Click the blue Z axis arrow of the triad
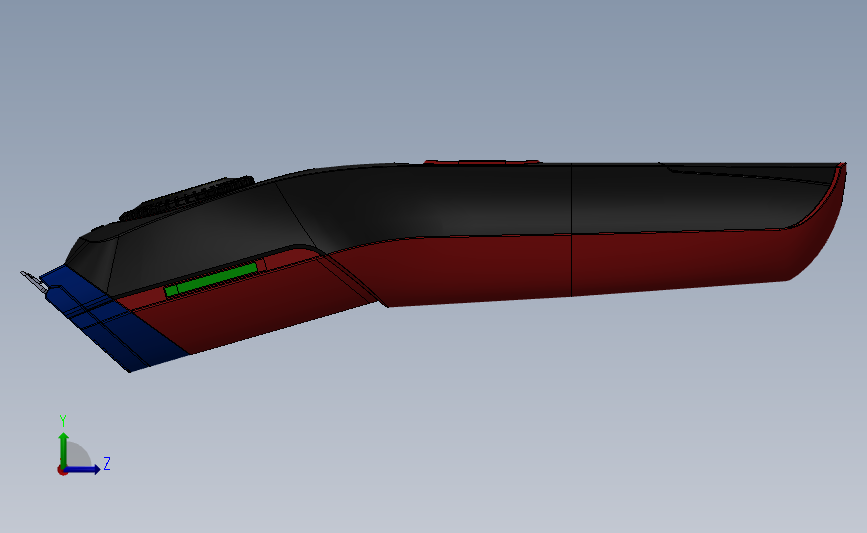This screenshot has width=867, height=533. click(x=83, y=469)
